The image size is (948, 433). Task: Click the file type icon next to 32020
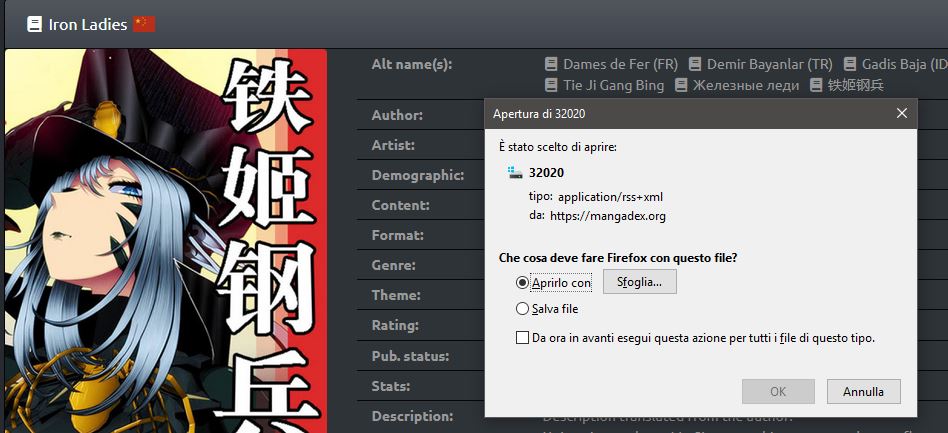(515, 172)
